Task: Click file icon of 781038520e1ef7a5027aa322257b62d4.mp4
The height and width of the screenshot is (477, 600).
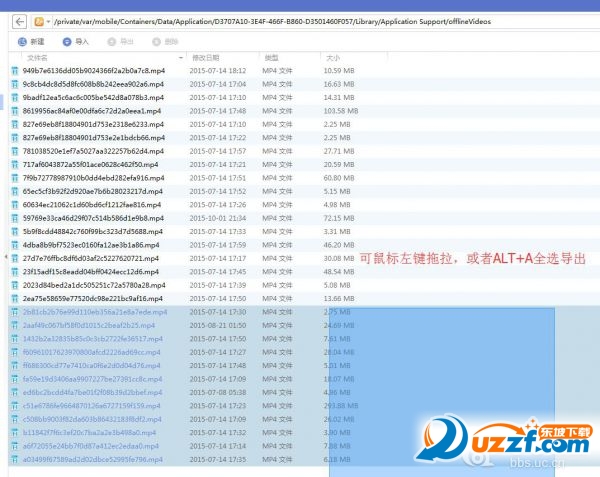Action: click(15, 151)
